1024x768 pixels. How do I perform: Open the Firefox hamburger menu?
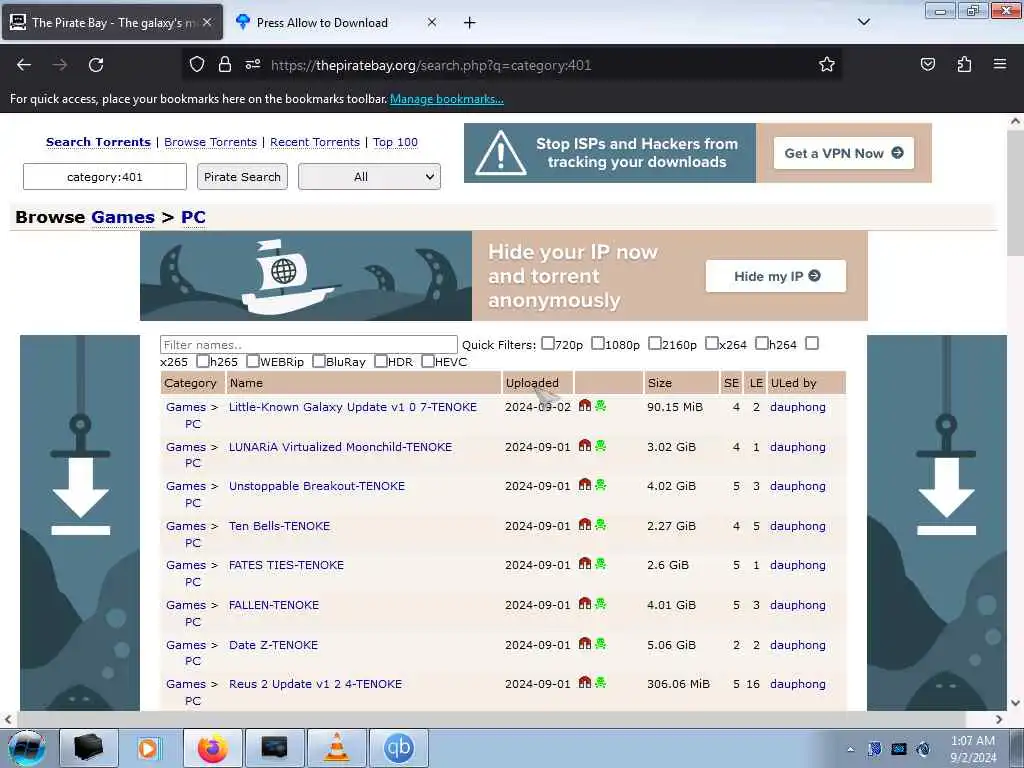click(x=1000, y=64)
